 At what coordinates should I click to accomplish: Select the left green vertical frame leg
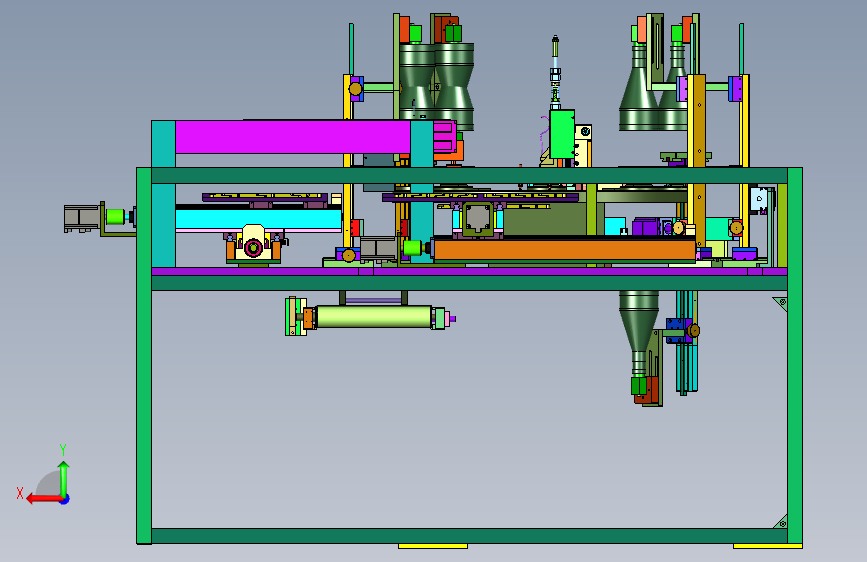[x=144, y=356]
